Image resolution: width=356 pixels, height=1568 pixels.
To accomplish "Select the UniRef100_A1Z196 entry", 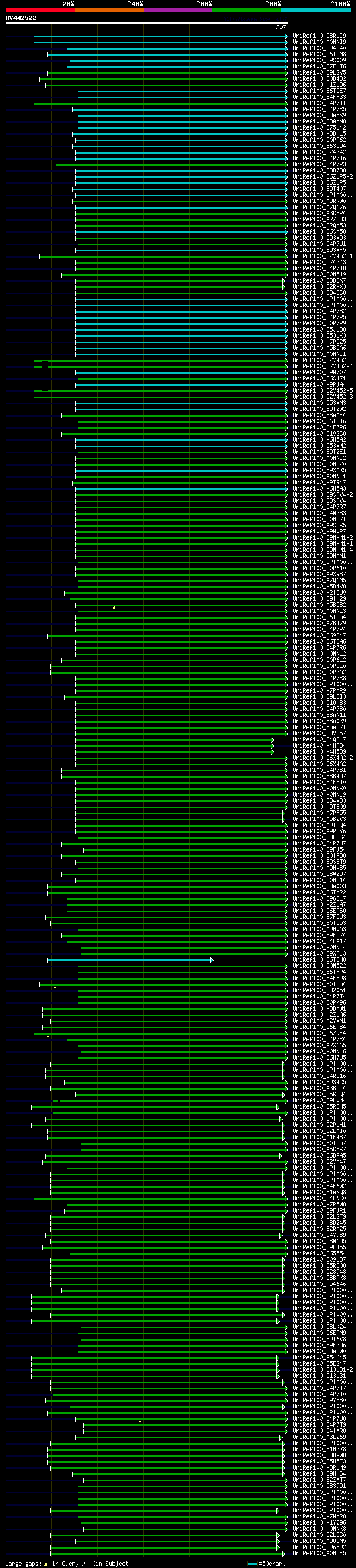I will point(319,85).
